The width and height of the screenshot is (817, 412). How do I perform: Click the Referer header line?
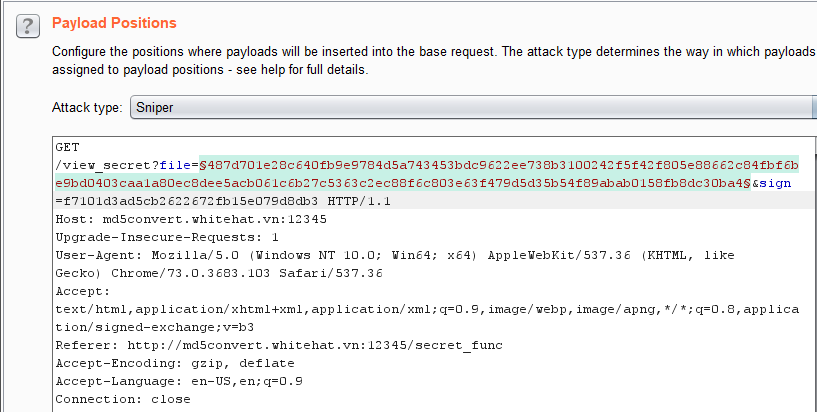[279, 345]
